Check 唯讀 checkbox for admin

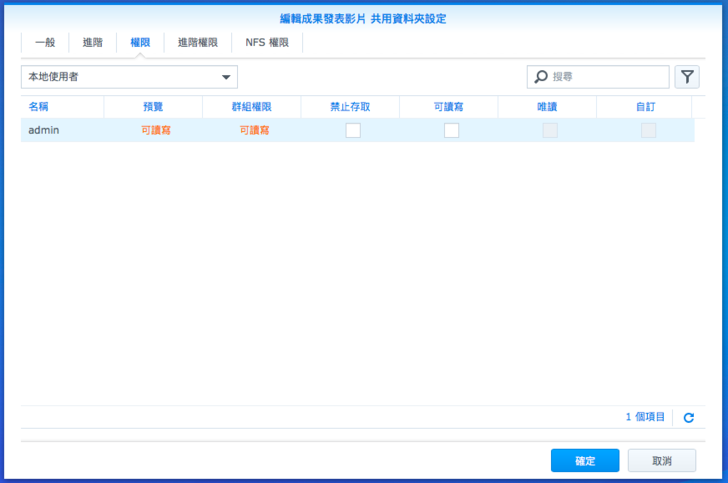click(x=549, y=130)
